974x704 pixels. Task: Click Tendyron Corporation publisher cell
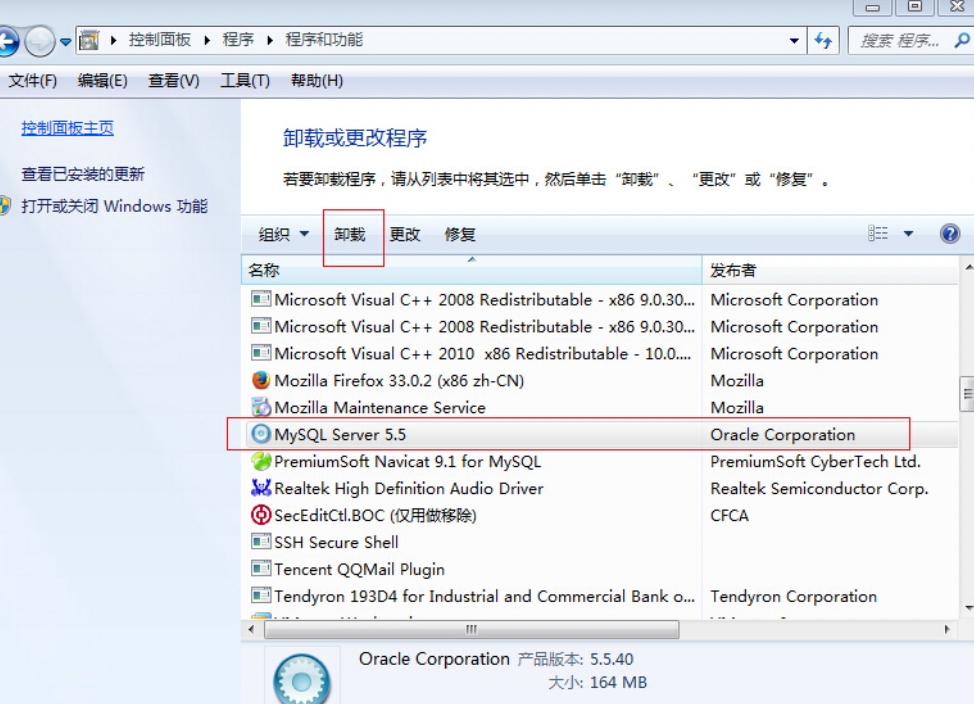point(794,597)
